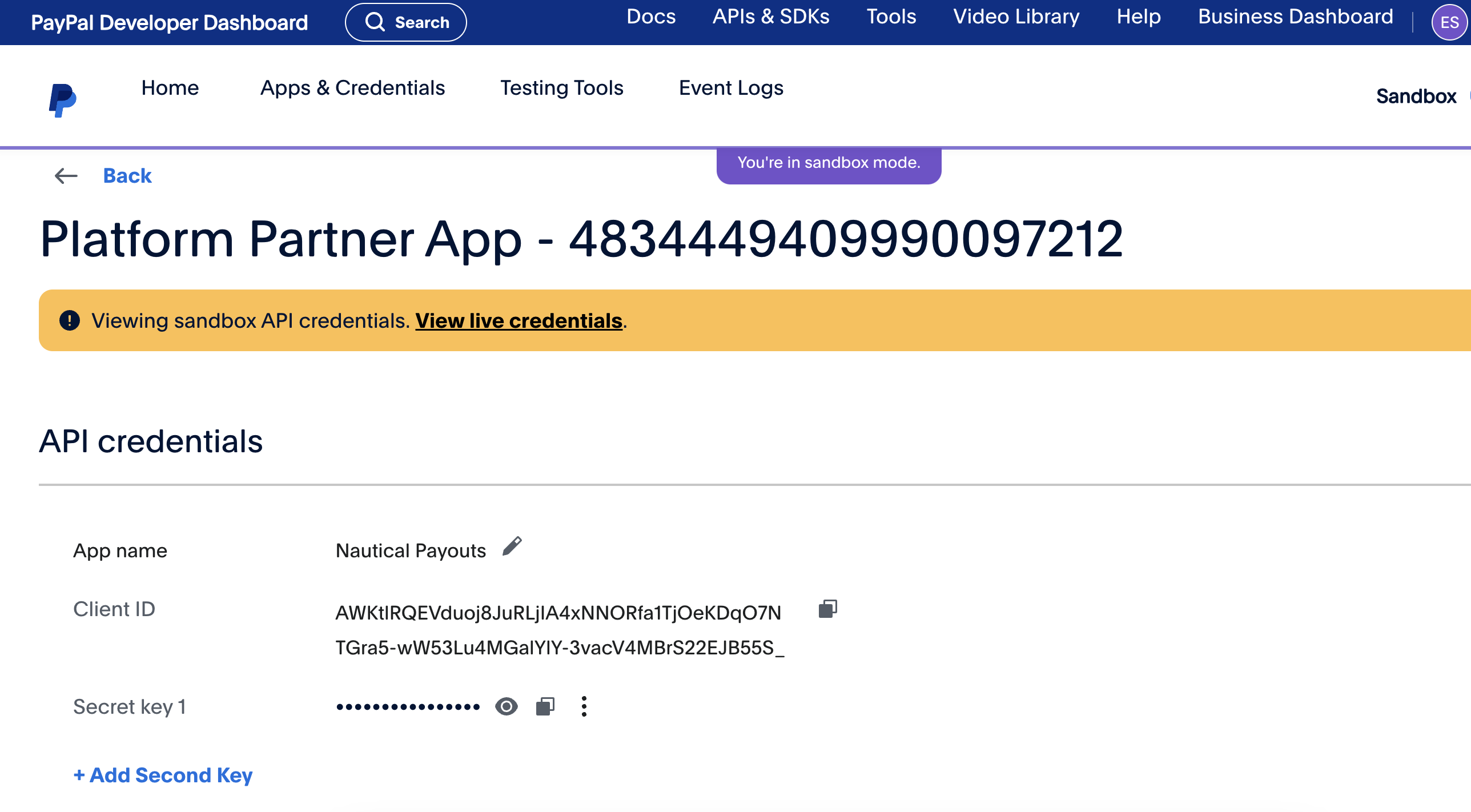This screenshot has height=812, width=1471.
Task: Copy Secret key 1 using copy icon
Action: [545, 706]
